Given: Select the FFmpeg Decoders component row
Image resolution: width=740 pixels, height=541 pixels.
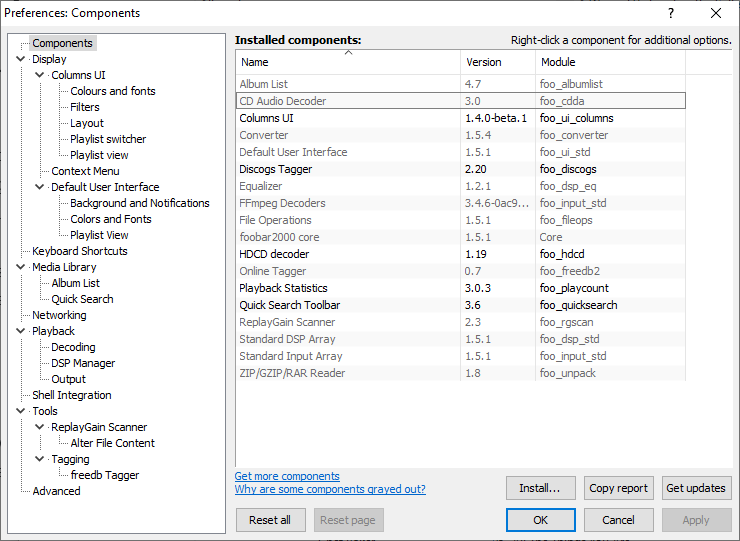Looking at the screenshot, I should (x=461, y=203).
